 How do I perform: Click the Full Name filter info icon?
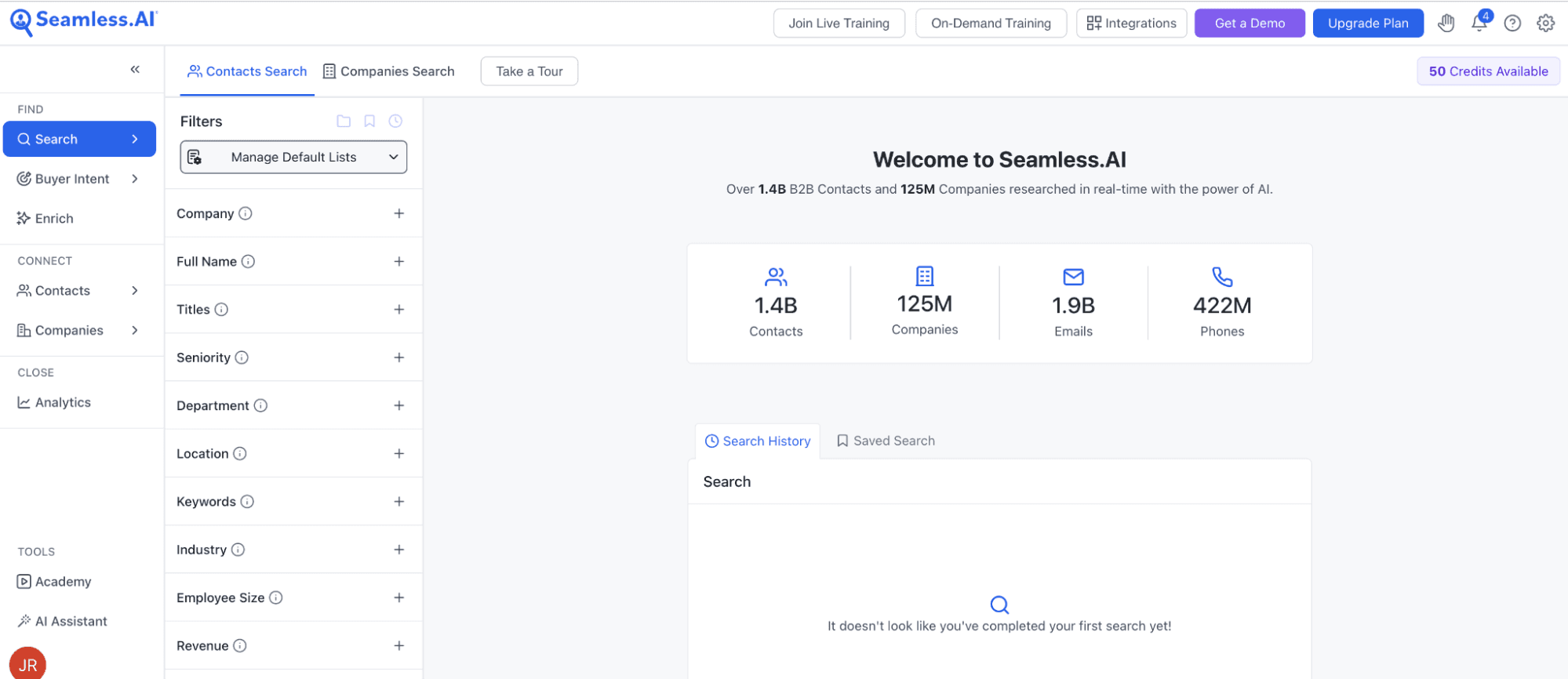[x=248, y=261]
